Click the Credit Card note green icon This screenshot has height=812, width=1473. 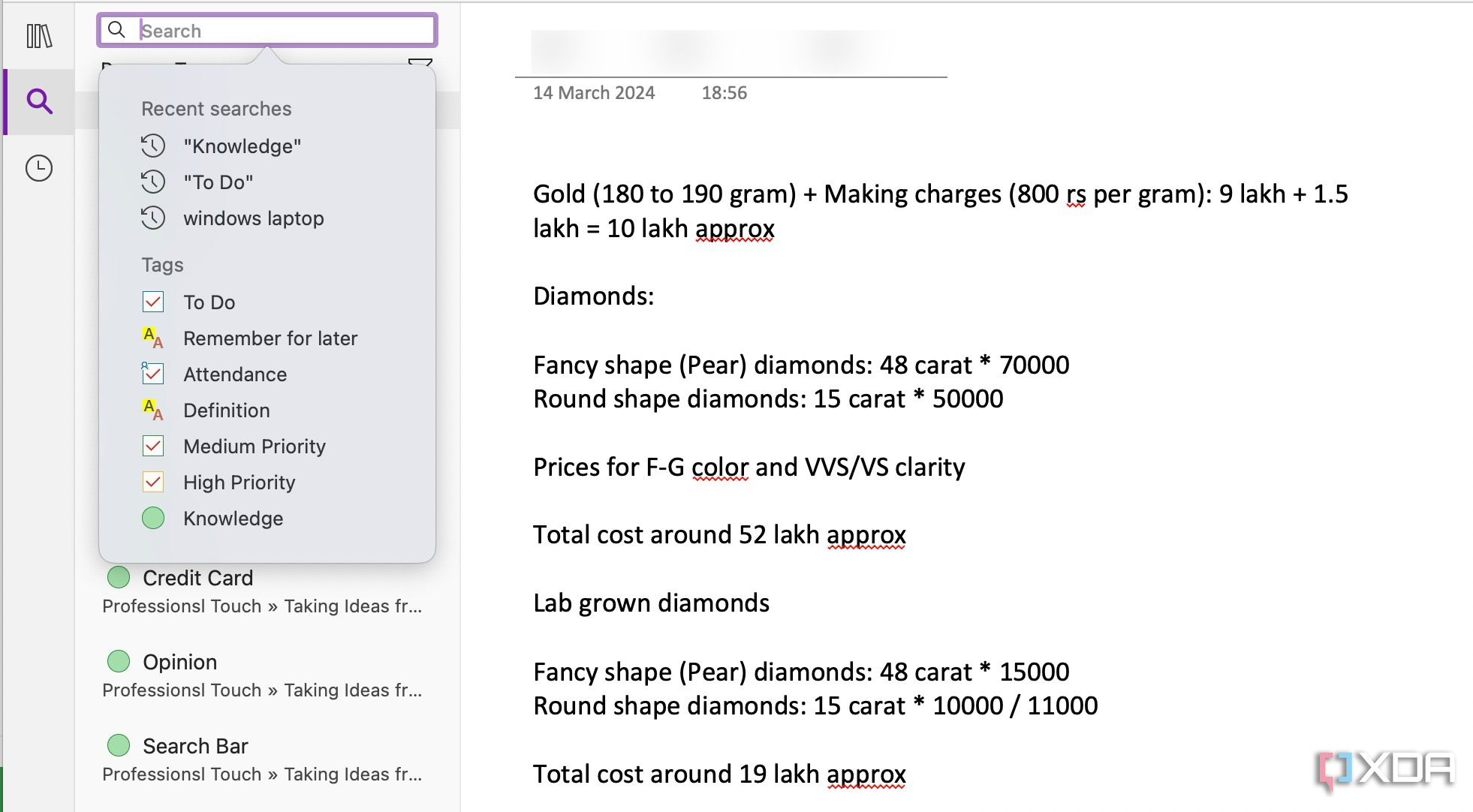(x=118, y=578)
